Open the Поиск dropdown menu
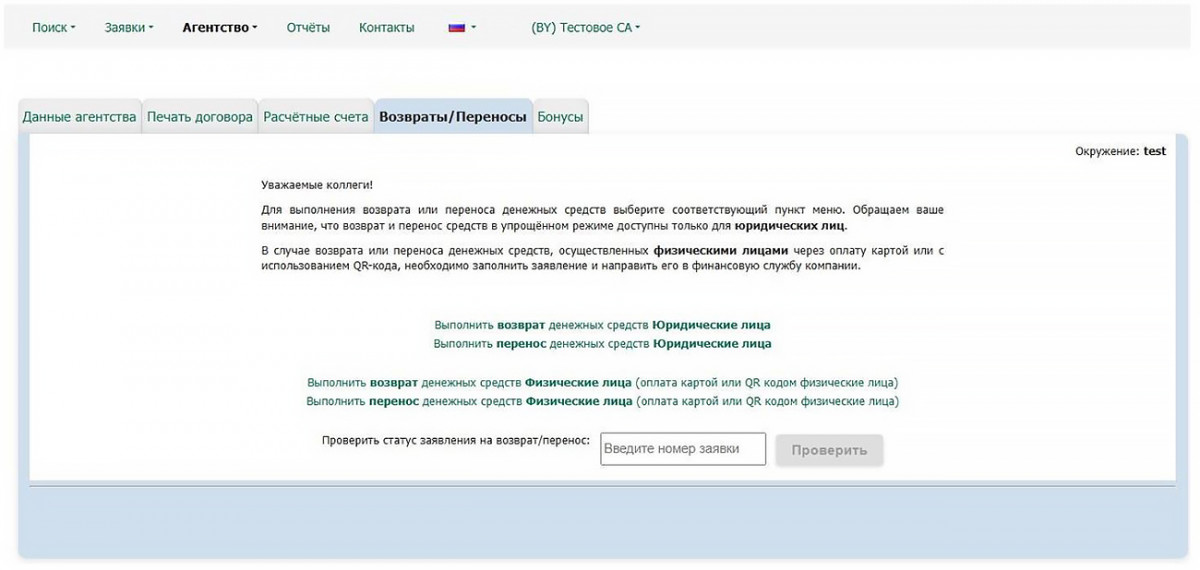 (x=53, y=28)
